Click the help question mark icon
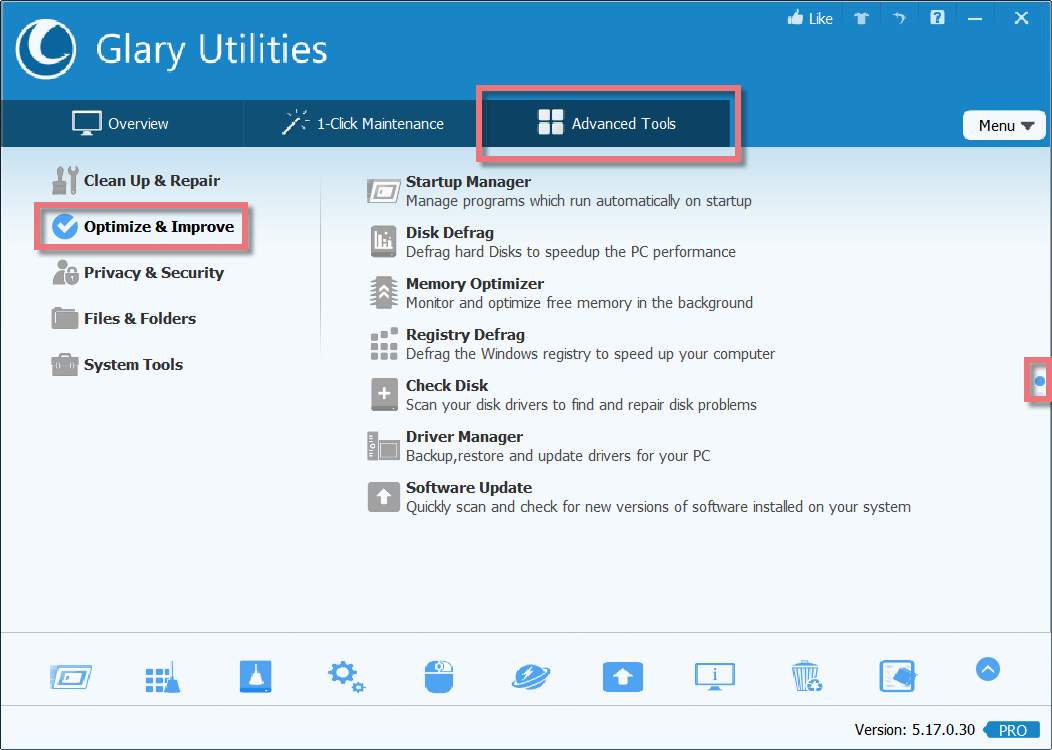This screenshot has height=750, width=1052. [937, 17]
